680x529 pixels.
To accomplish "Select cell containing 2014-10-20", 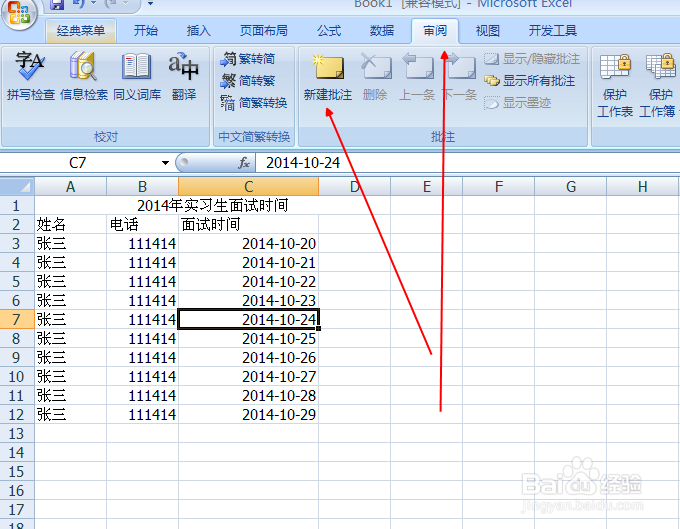I will (248, 244).
